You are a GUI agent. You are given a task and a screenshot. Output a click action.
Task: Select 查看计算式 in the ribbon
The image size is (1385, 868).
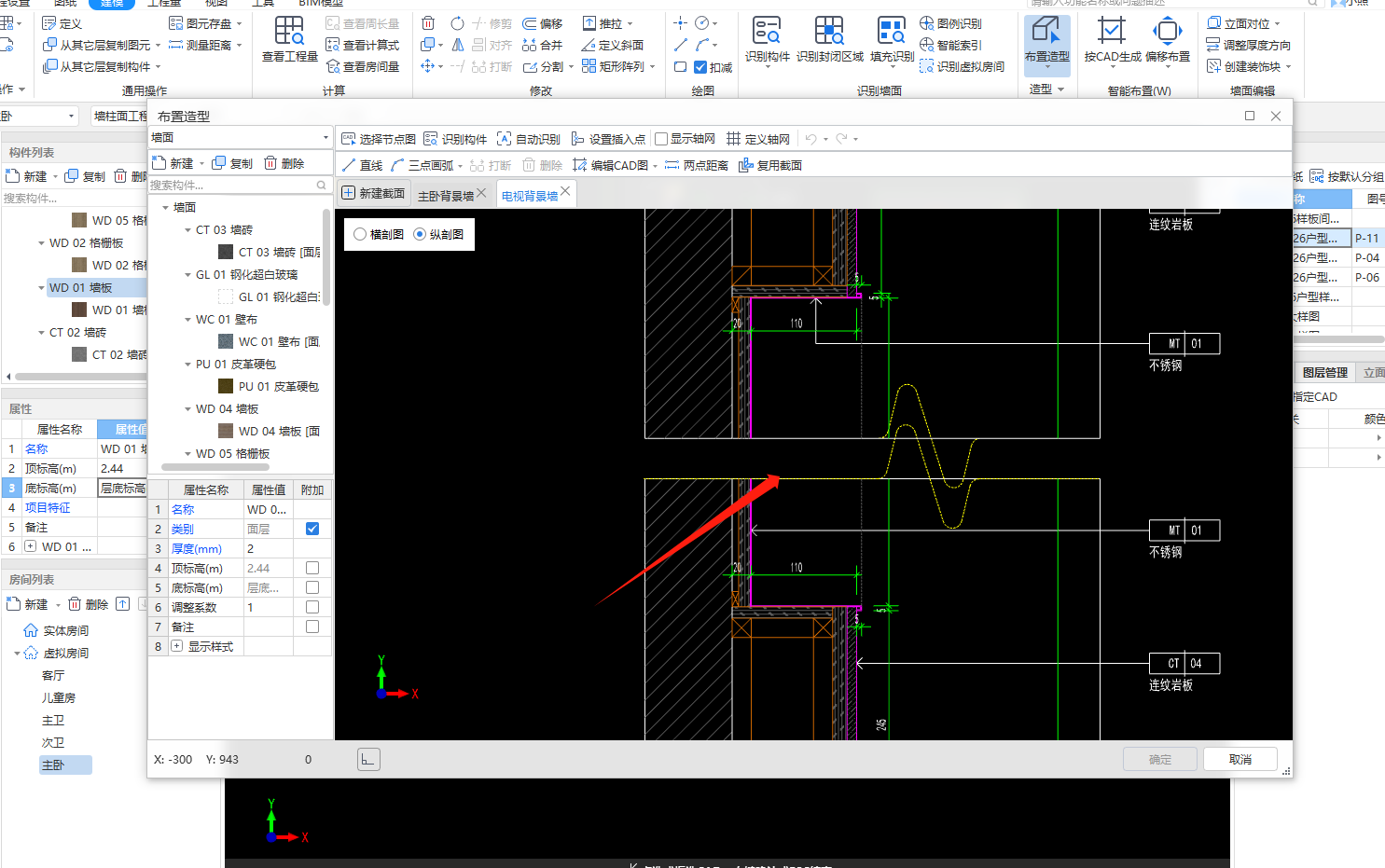coord(362,45)
